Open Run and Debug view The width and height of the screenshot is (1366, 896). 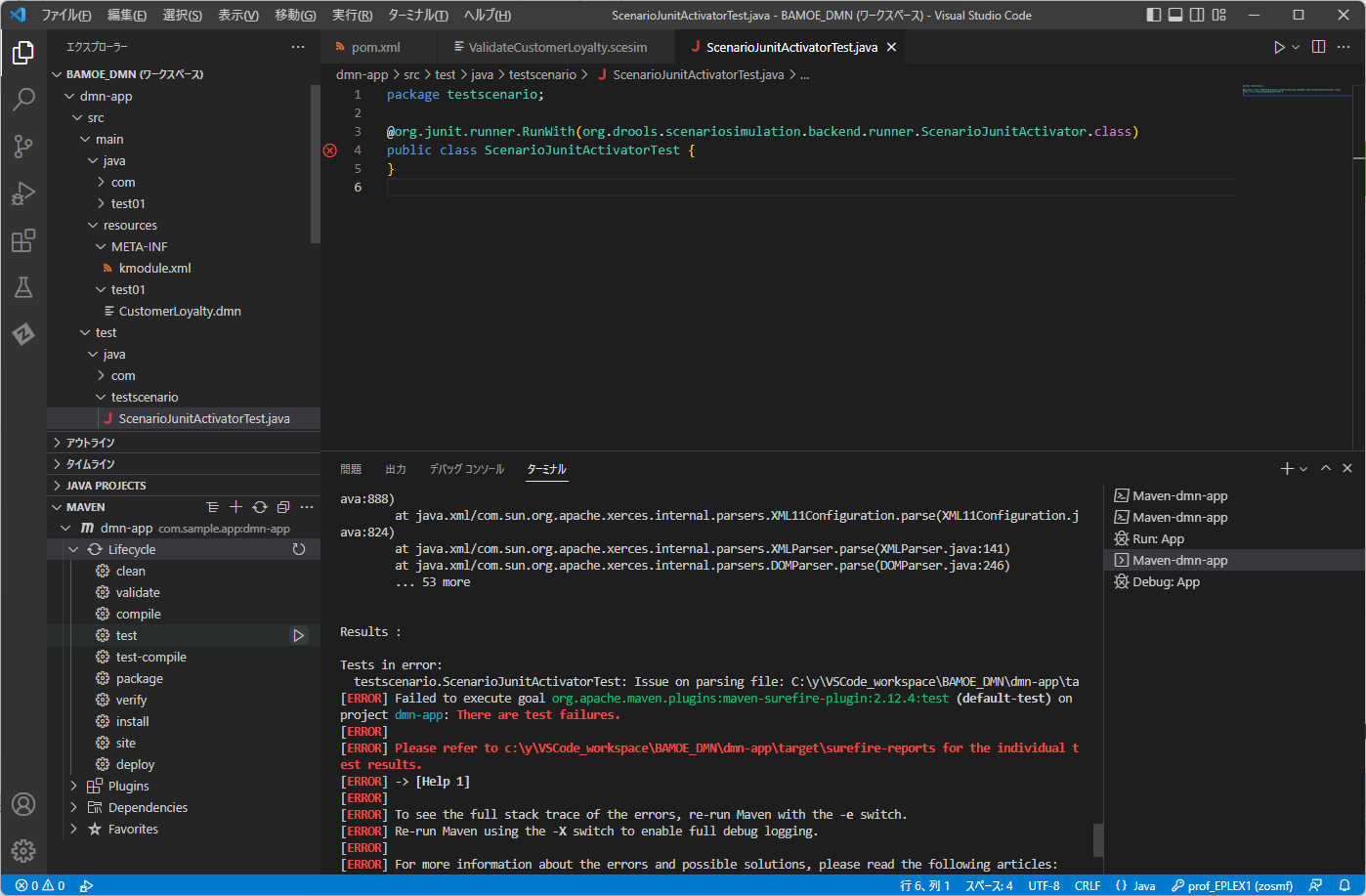tap(23, 192)
